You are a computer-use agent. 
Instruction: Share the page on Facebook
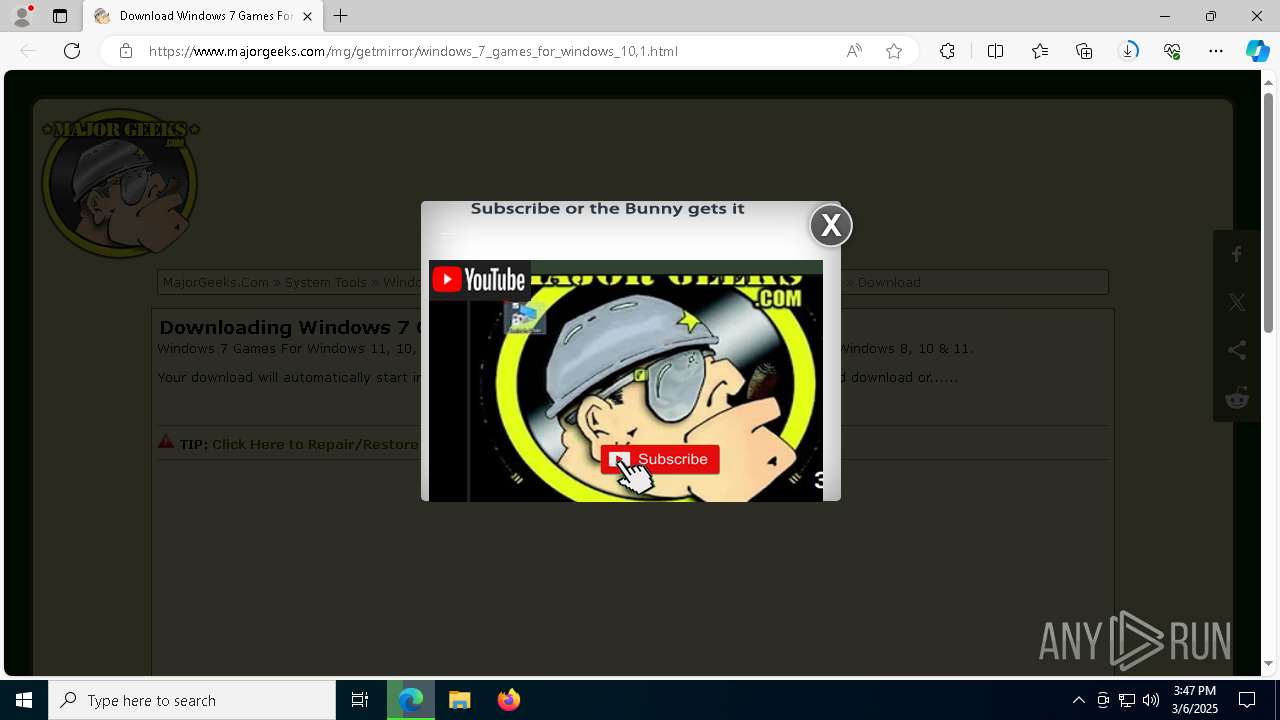[x=1237, y=254]
